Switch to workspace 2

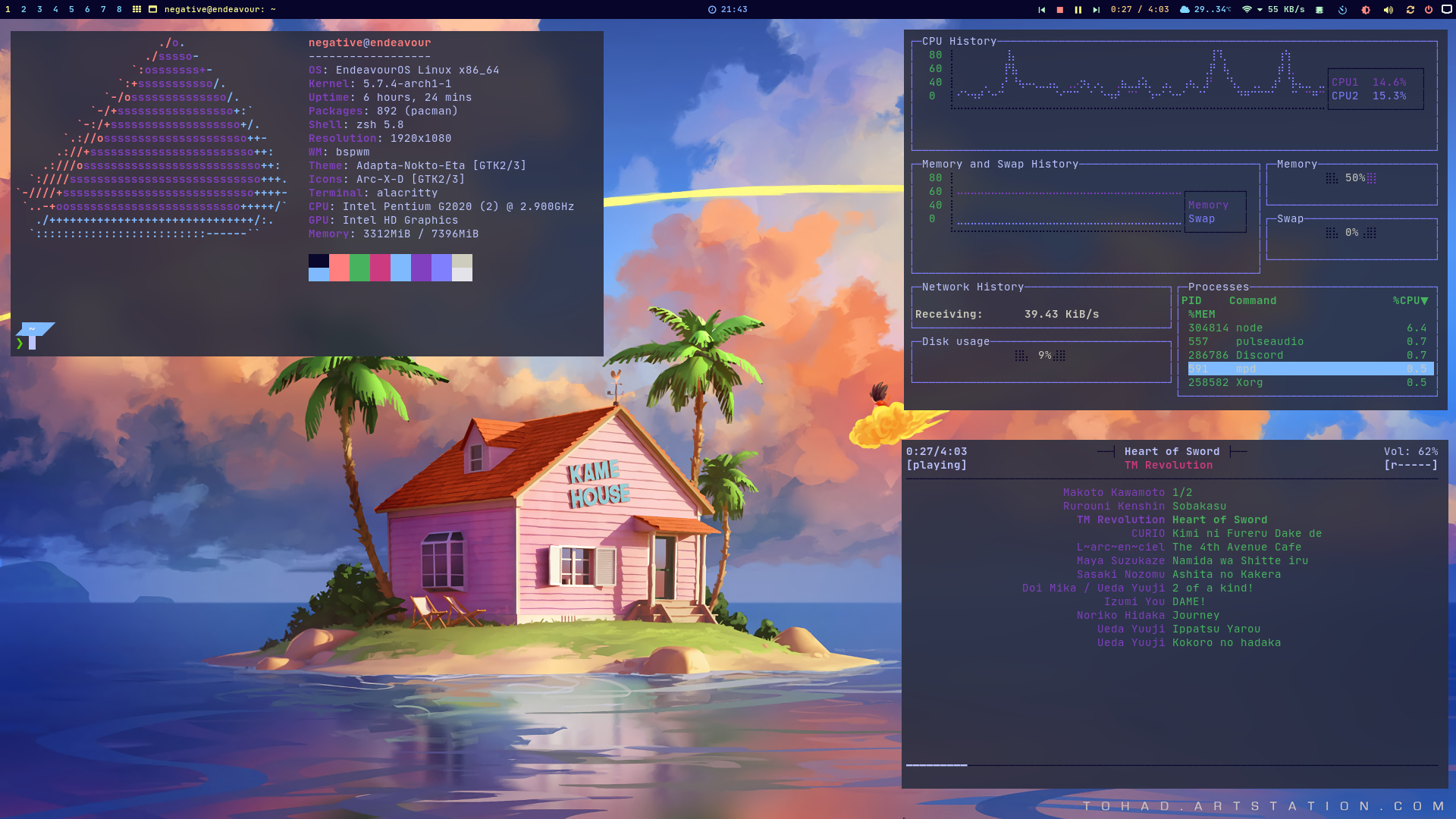(x=24, y=9)
